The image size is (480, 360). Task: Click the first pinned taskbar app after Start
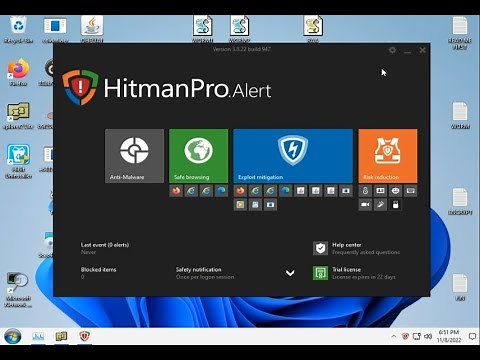[x=38, y=336]
